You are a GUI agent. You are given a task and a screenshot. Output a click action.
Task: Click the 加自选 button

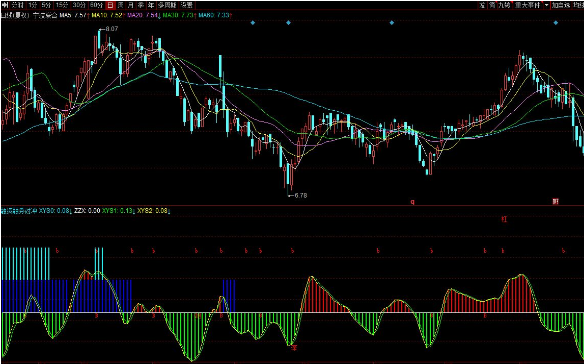pos(561,5)
